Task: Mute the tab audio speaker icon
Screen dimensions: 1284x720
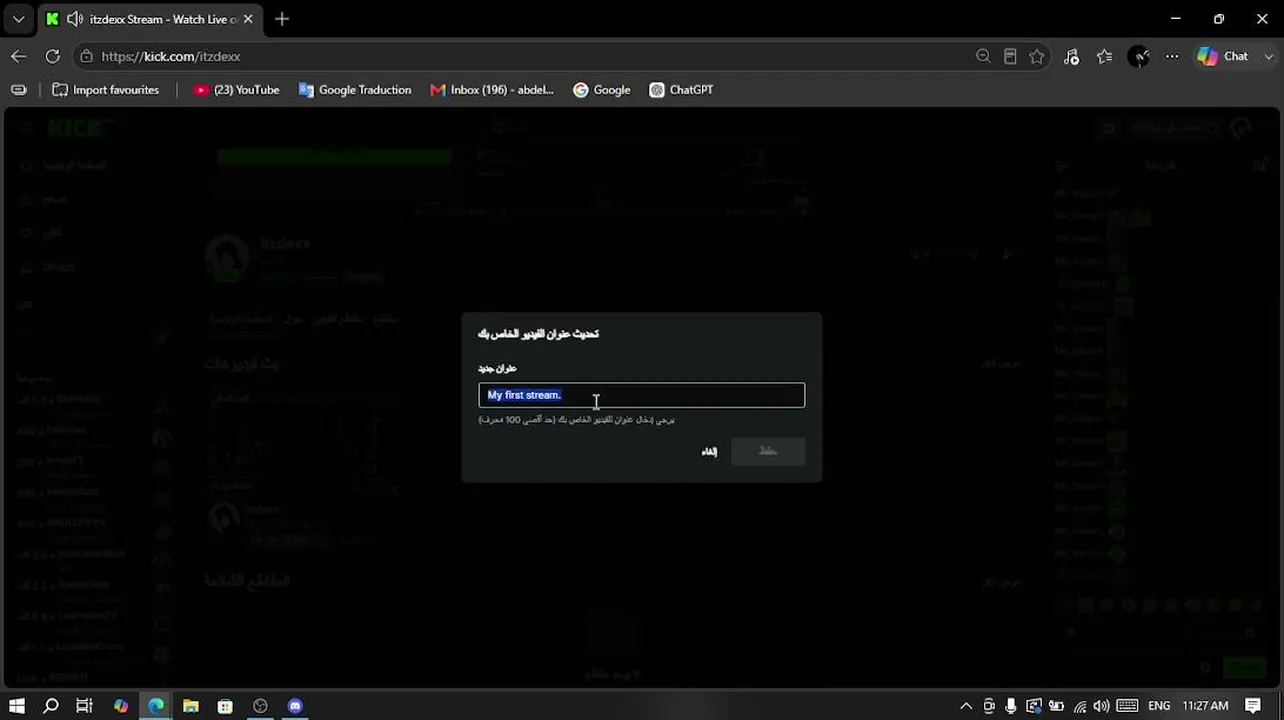Action: pyautogui.click(x=74, y=19)
